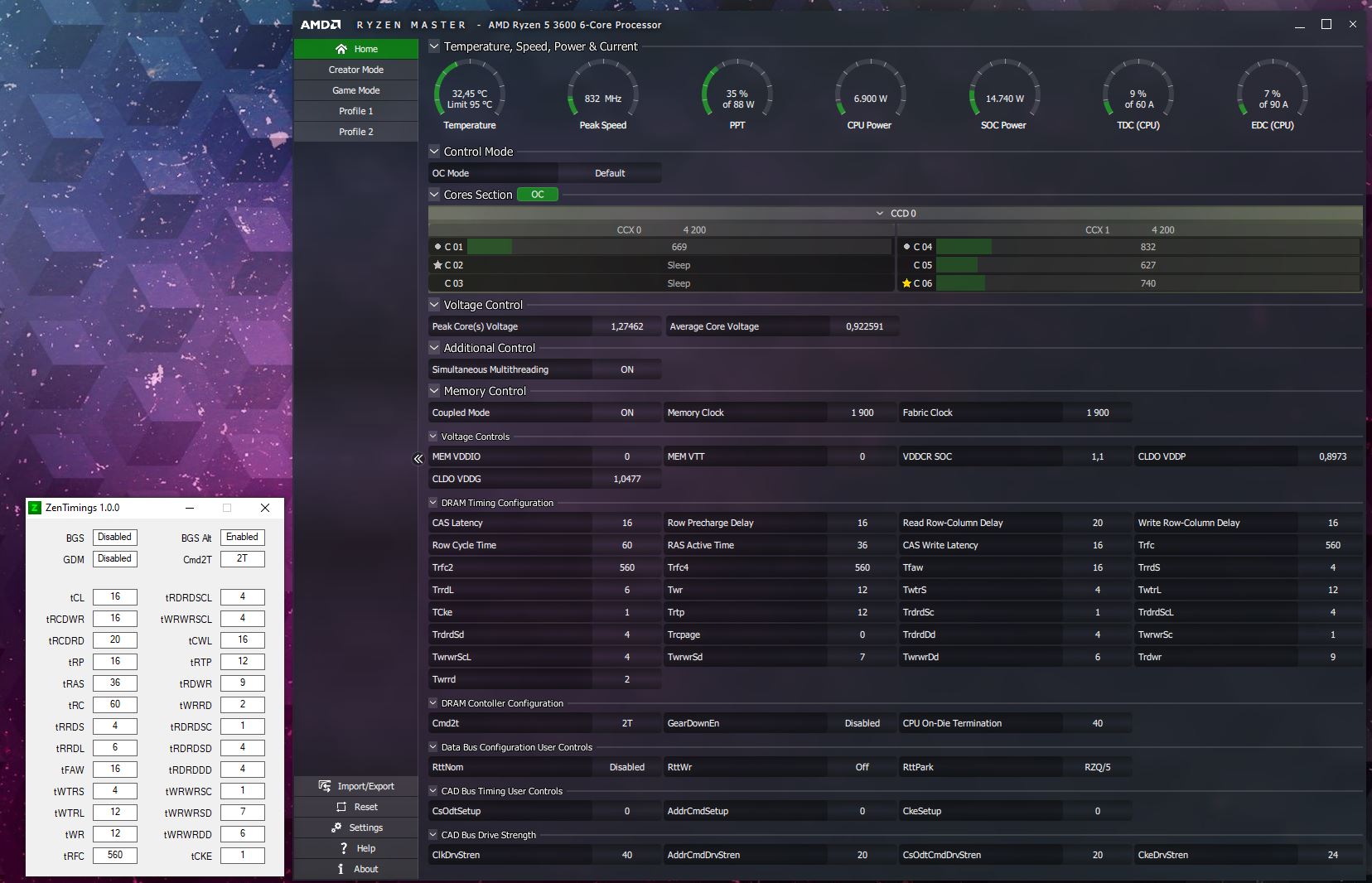The width and height of the screenshot is (1372, 883).
Task: Click the Import/Export button label
Action: point(366,786)
